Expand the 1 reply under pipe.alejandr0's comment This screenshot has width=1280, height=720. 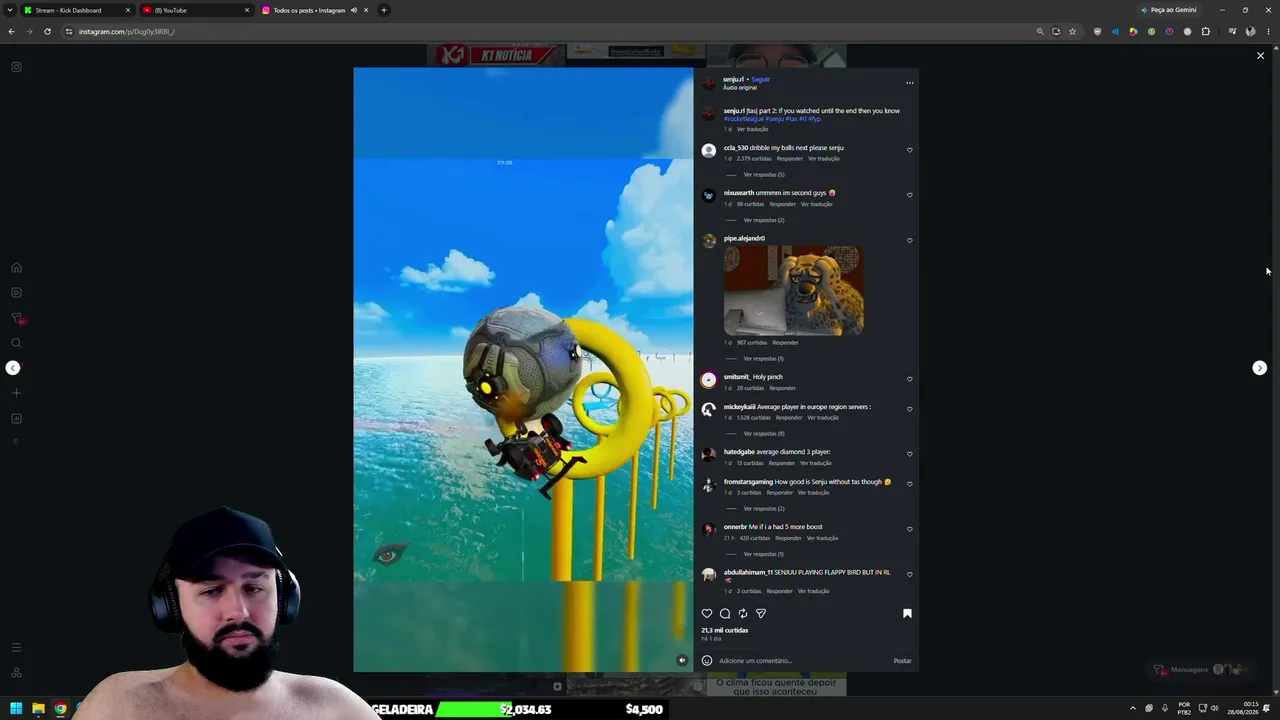coord(764,358)
